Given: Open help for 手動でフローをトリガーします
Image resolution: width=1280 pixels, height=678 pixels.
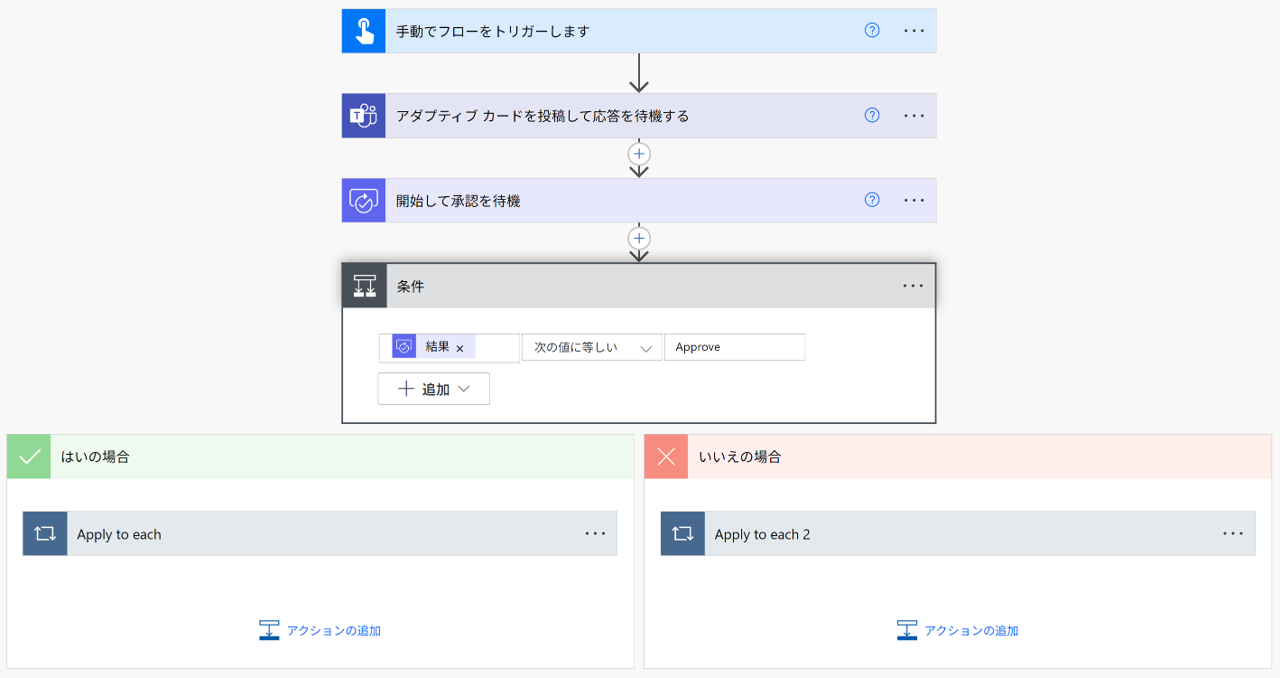Looking at the screenshot, I should pos(872,31).
